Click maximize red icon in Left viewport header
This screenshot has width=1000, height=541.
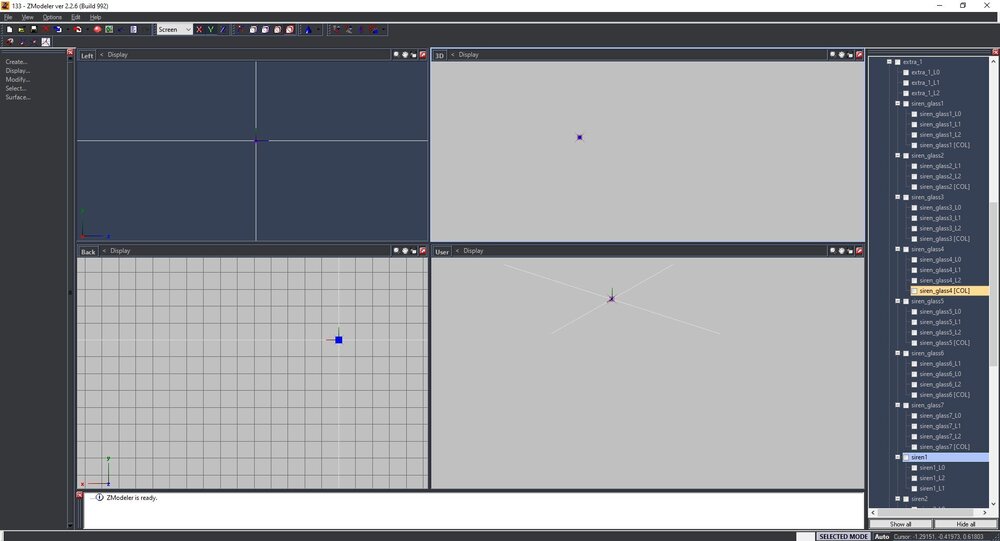tap(423, 55)
